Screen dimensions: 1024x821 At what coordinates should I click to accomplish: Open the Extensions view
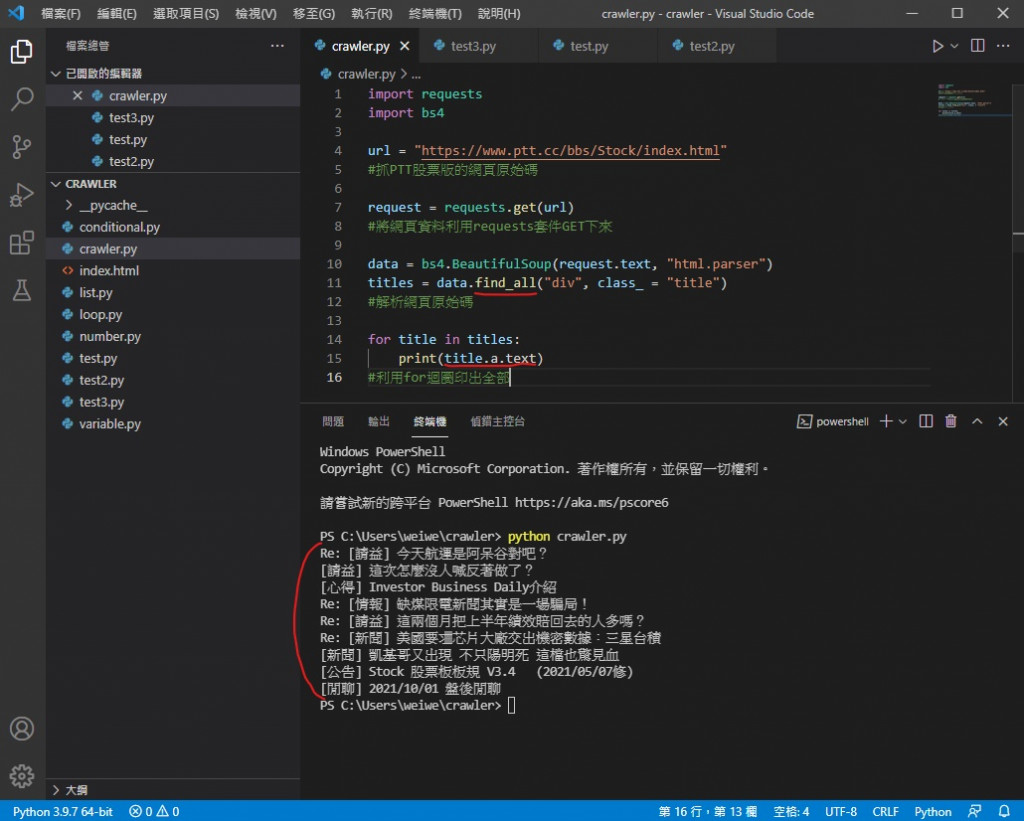pyautogui.click(x=22, y=242)
